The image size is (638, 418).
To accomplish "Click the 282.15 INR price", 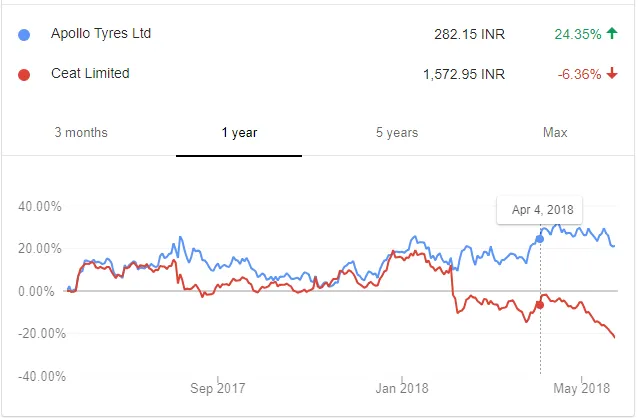I will click(x=465, y=34).
